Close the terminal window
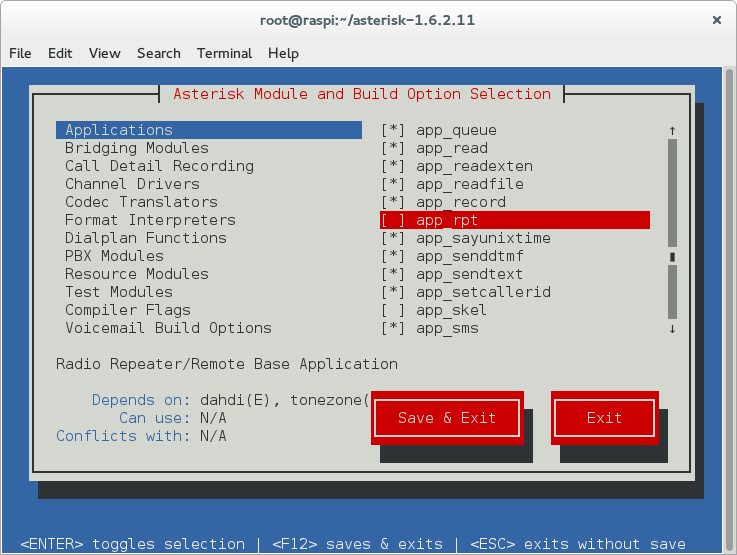This screenshot has height=555, width=737. pos(716,20)
